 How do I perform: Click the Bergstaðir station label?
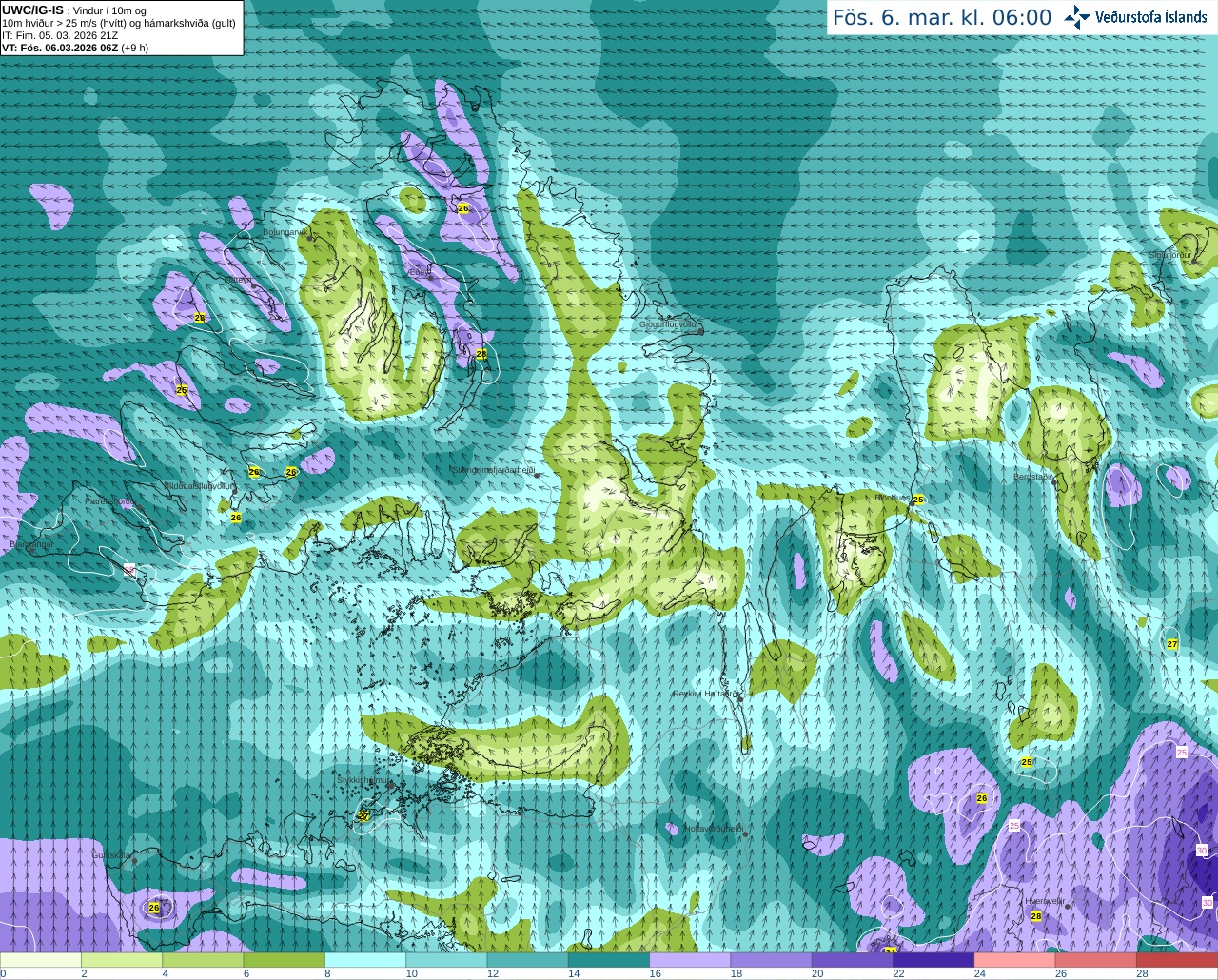click(1034, 476)
